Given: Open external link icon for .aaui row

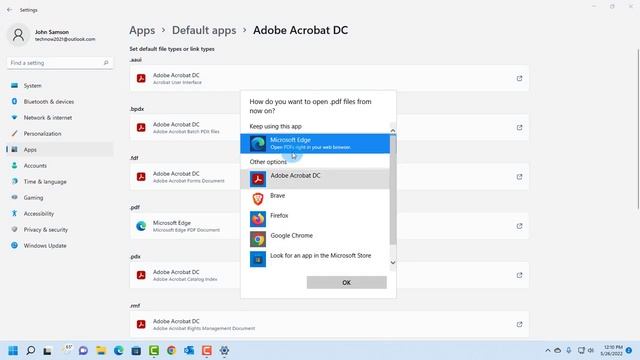Looking at the screenshot, I should tap(519, 78).
